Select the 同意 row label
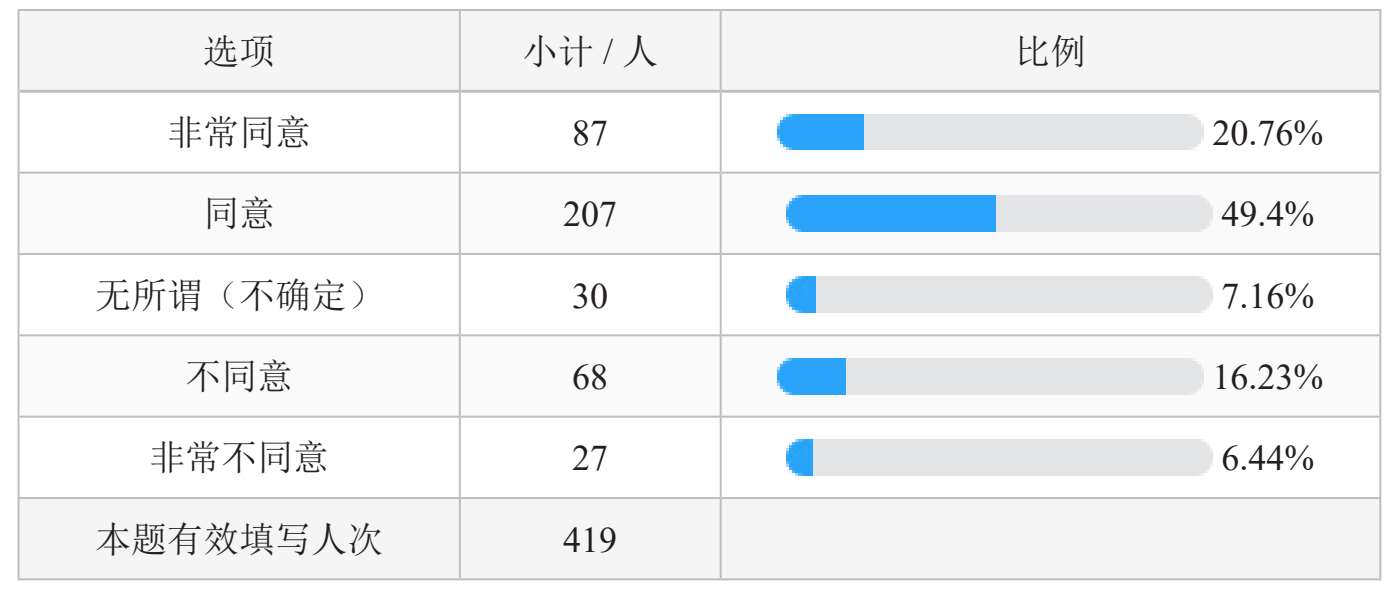Screen dimensions: 1392x592 coord(239,214)
